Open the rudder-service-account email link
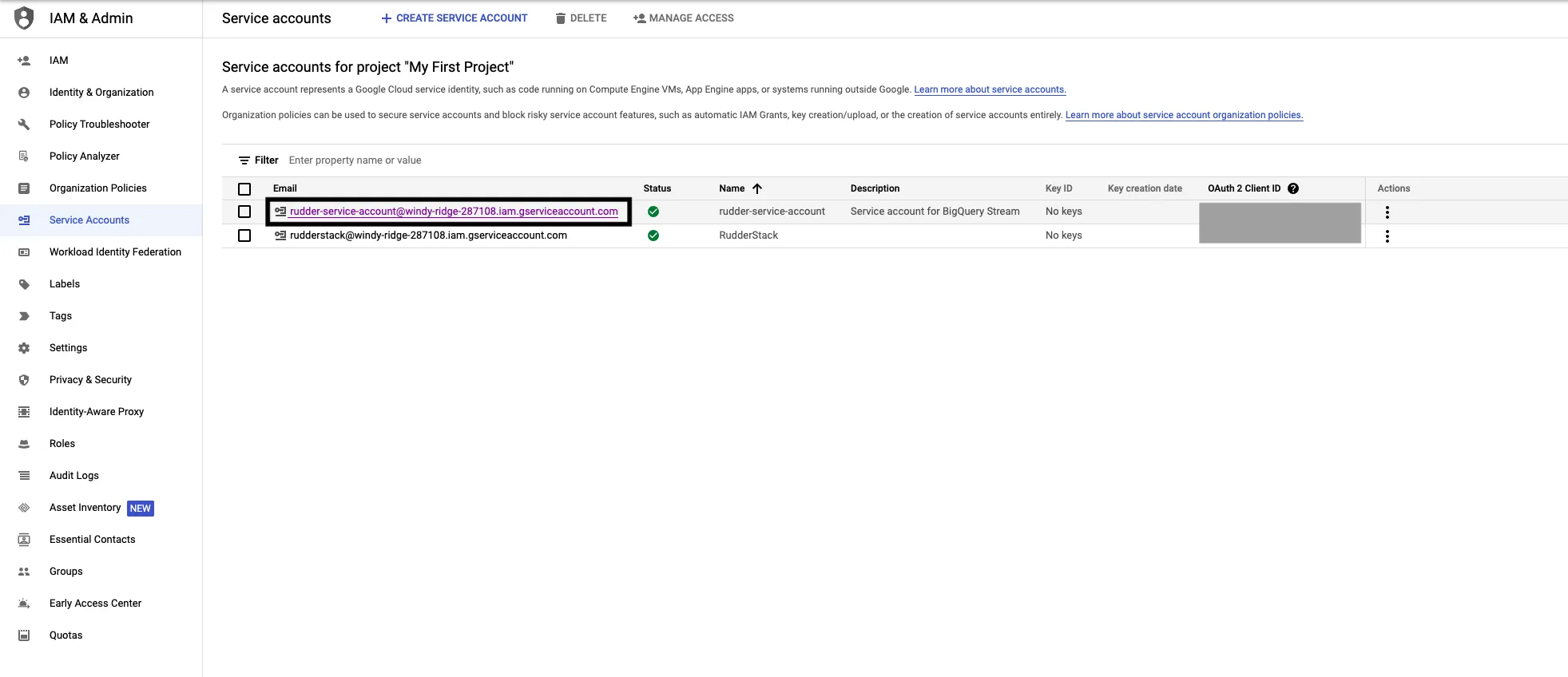 tap(454, 212)
